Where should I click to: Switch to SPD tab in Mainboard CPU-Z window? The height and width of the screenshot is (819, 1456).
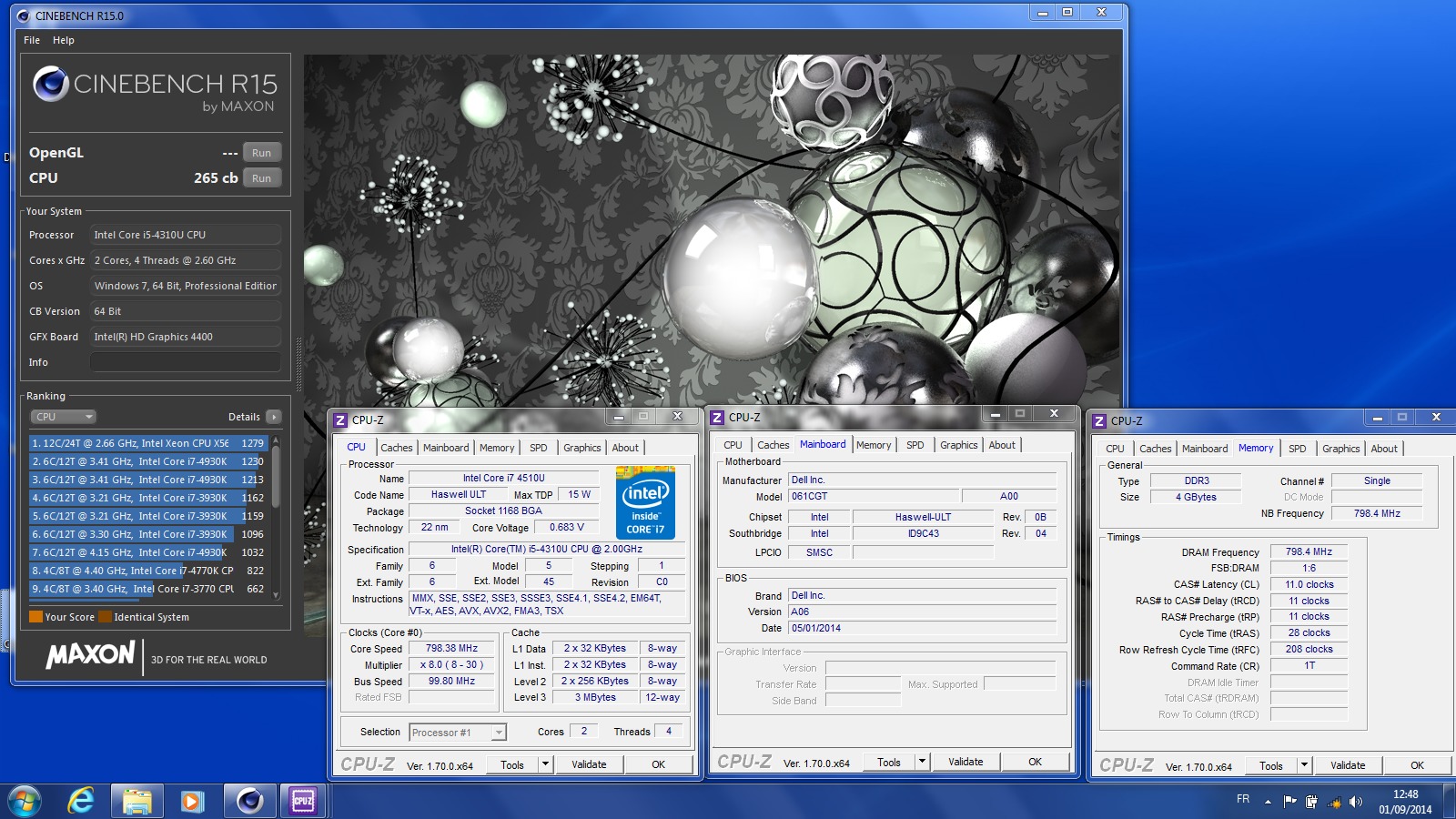pyautogui.click(x=915, y=445)
